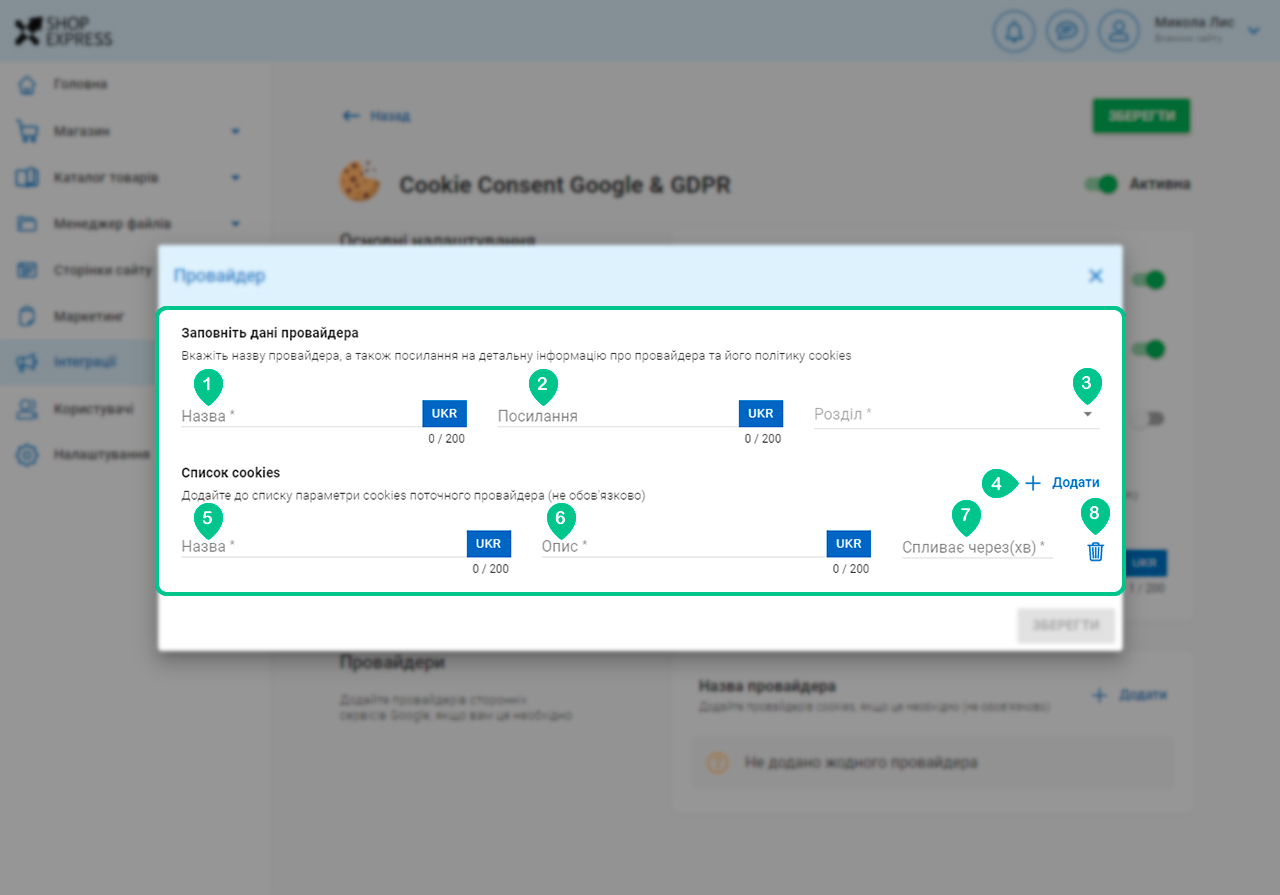This screenshot has width=1280, height=895.
Task: Toggle the Активна switch
Action: [1101, 184]
